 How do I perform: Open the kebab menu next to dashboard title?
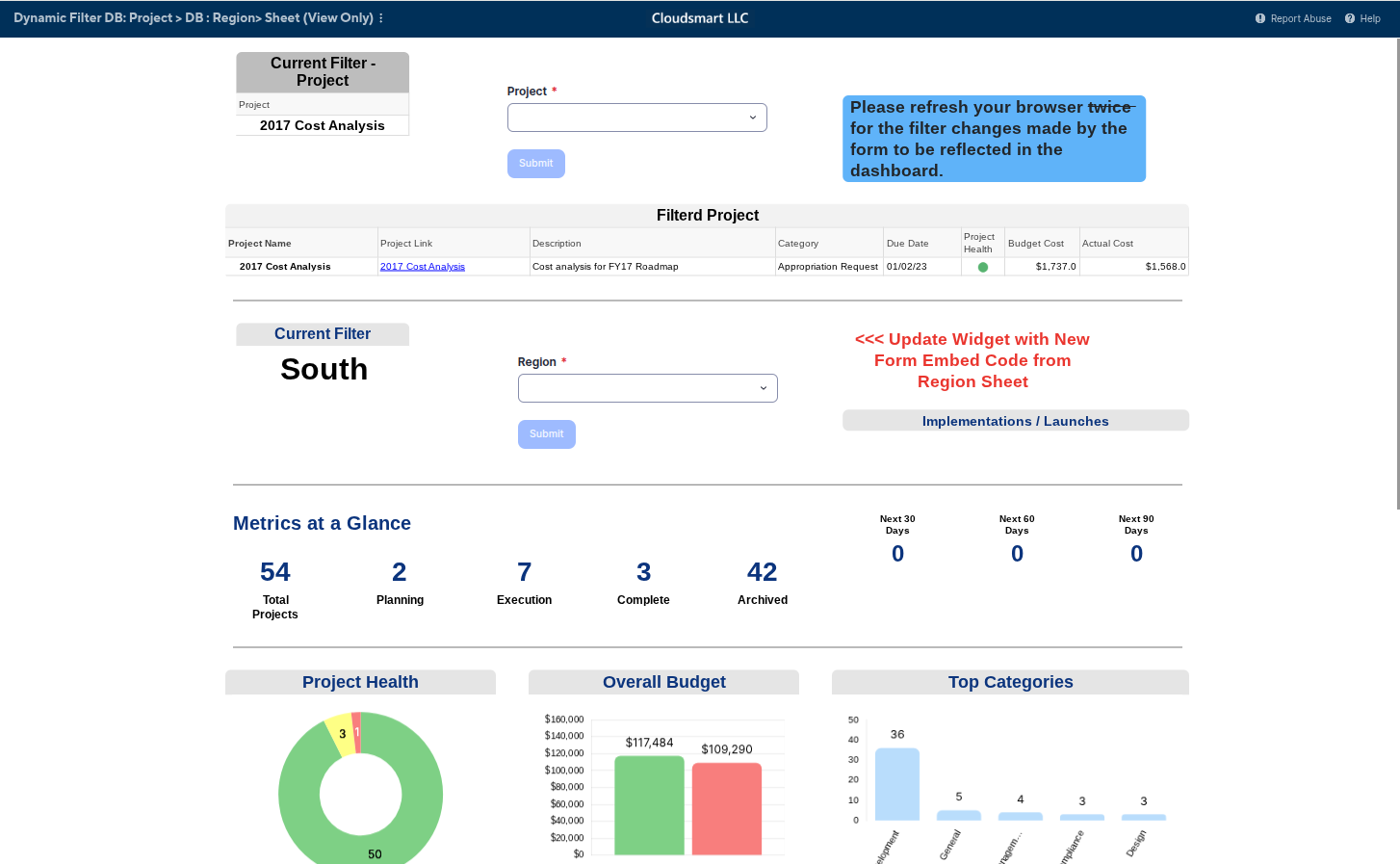click(381, 18)
